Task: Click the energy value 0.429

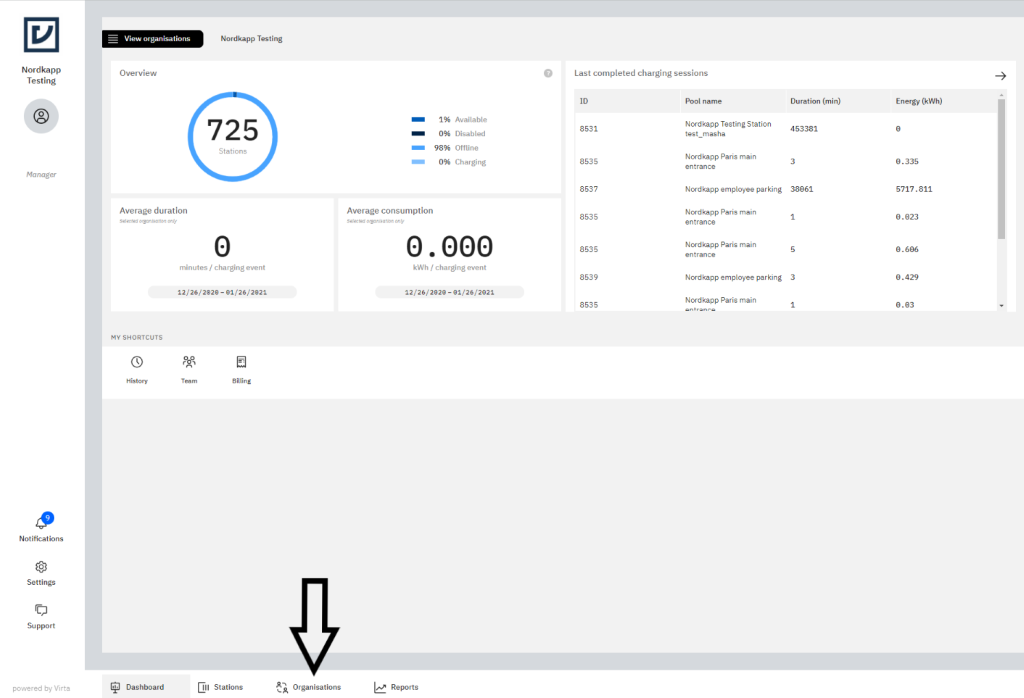Action: point(907,278)
